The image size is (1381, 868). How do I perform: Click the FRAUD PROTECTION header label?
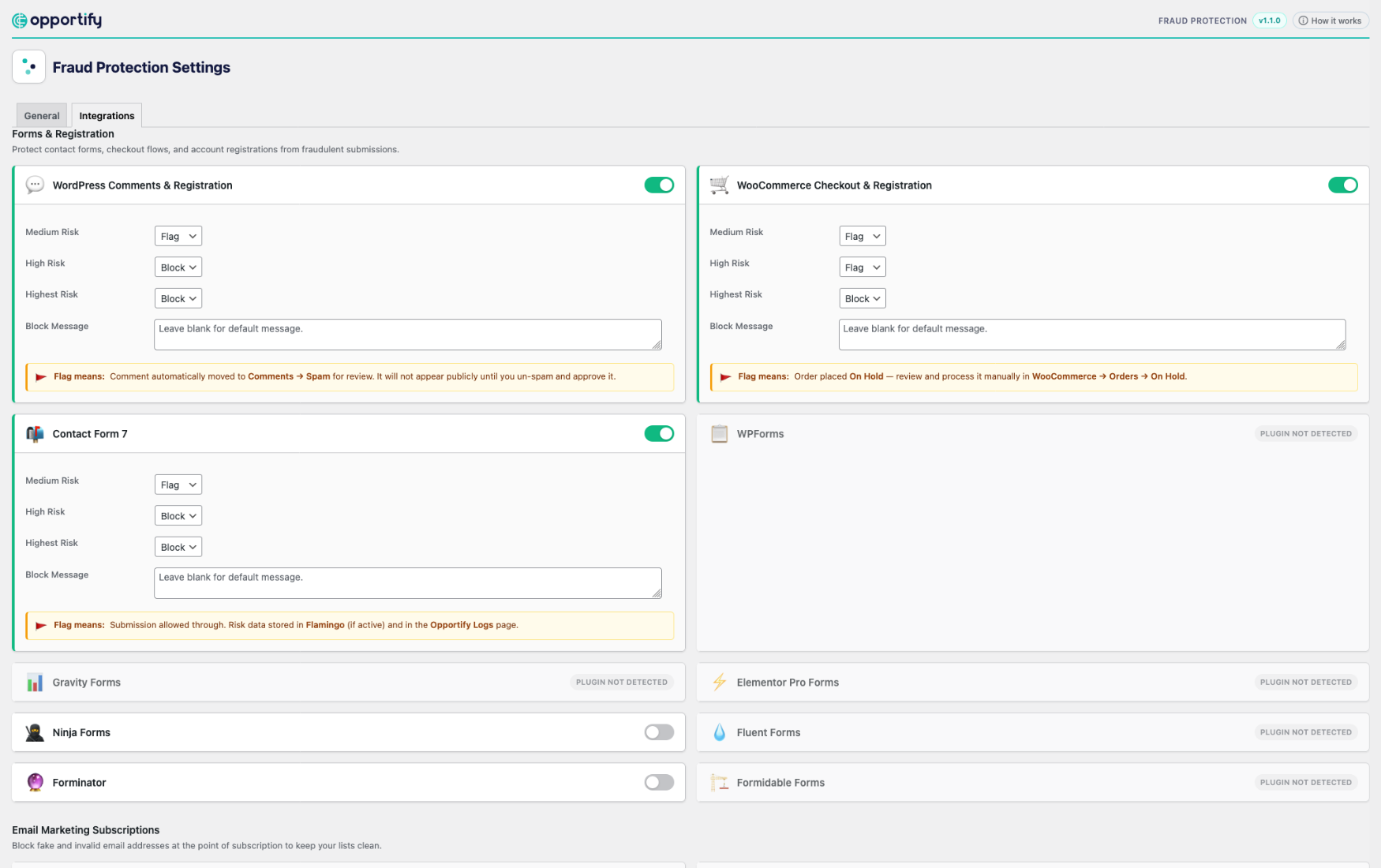click(1203, 21)
